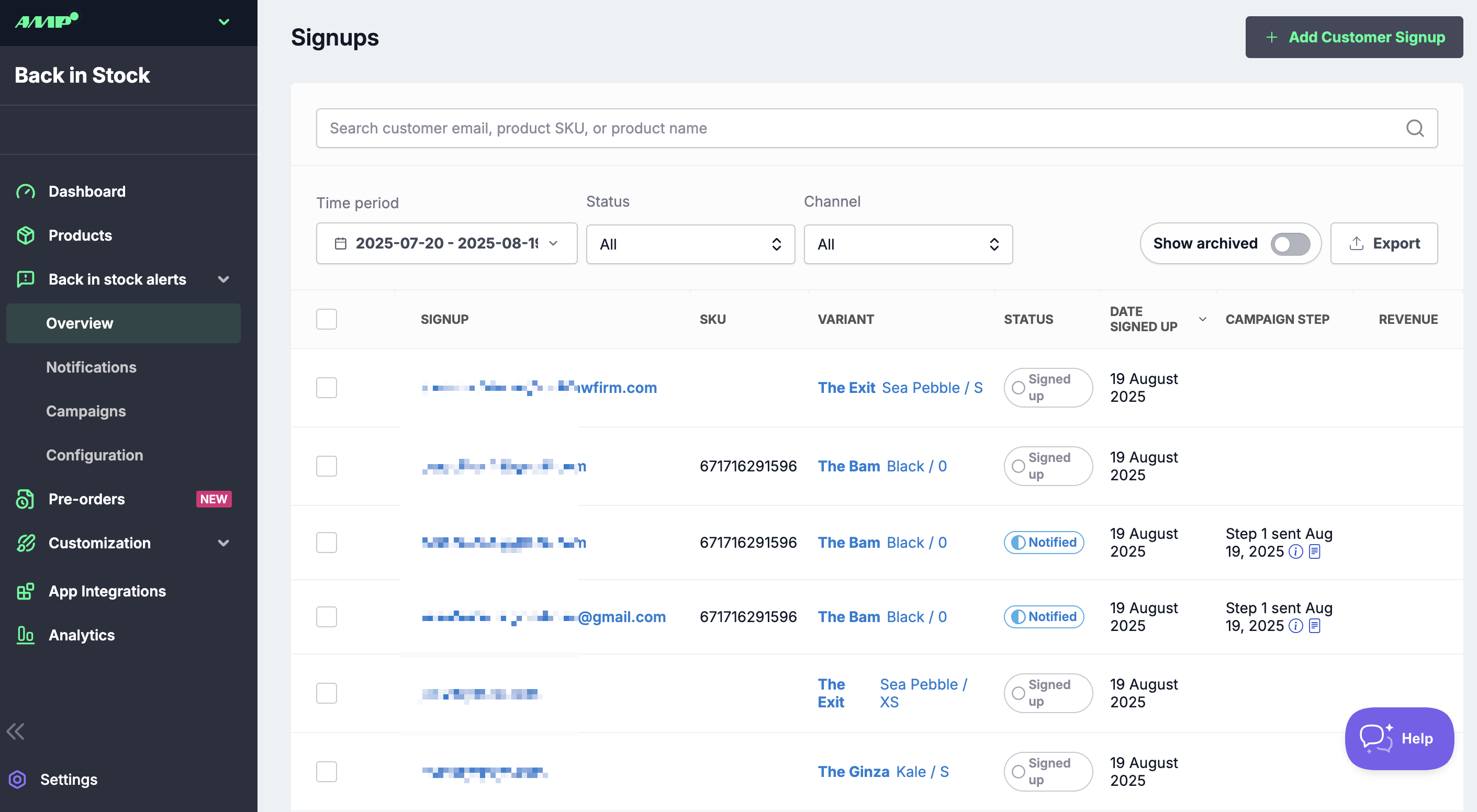Click the upload icon on the Export button

coord(1356,243)
